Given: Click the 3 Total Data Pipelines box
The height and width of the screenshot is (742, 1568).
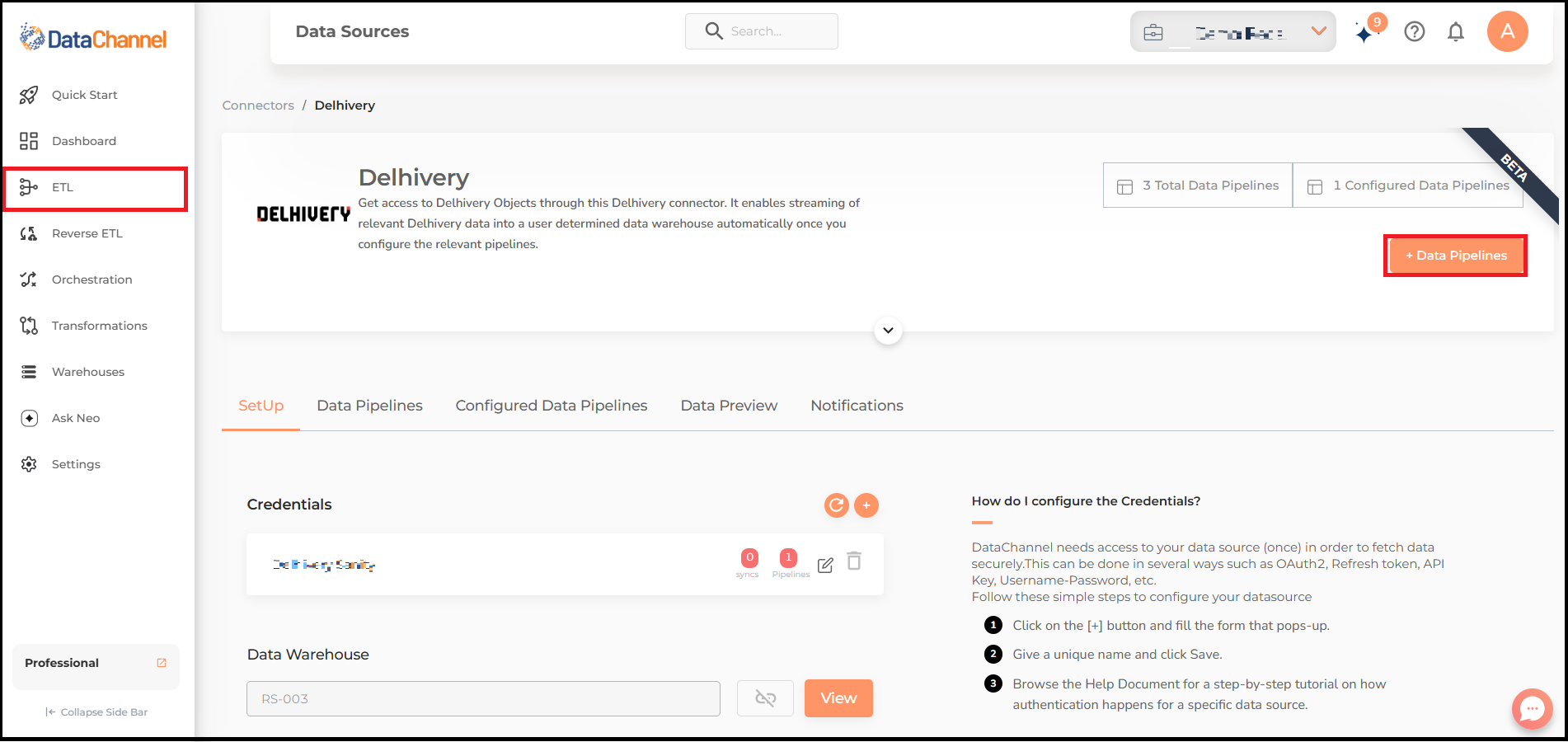Looking at the screenshot, I should [x=1198, y=185].
